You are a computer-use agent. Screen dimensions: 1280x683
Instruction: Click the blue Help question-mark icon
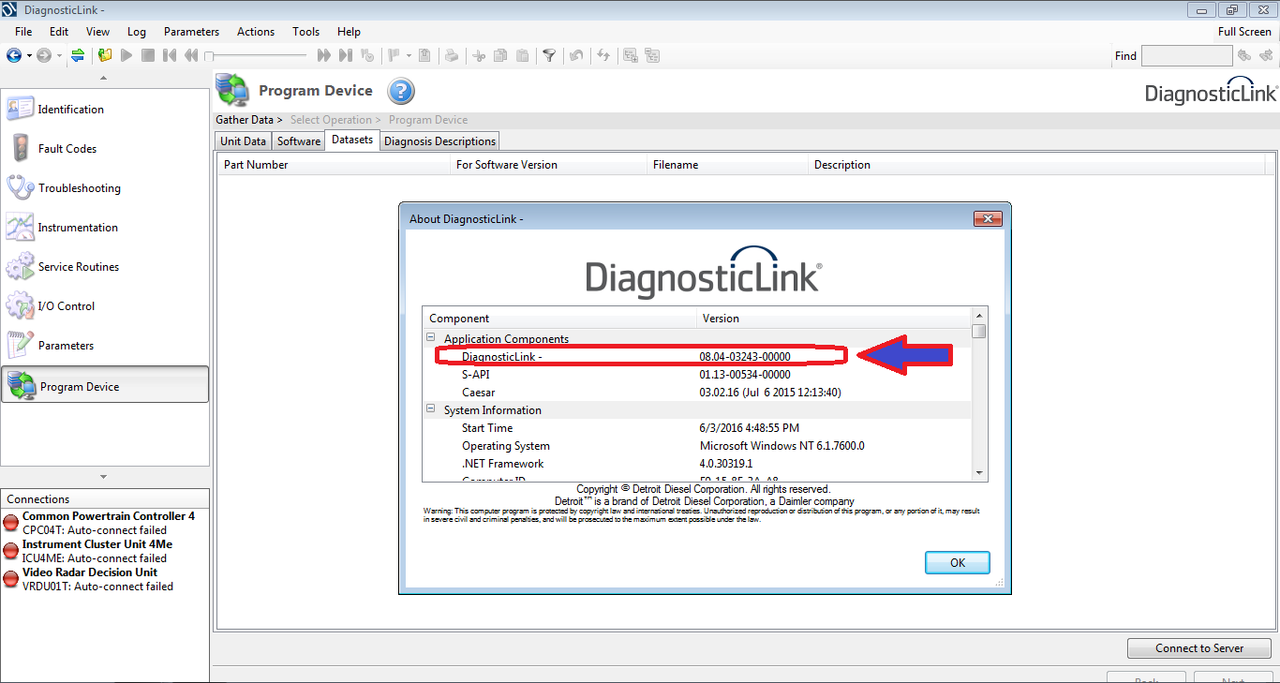click(x=400, y=92)
